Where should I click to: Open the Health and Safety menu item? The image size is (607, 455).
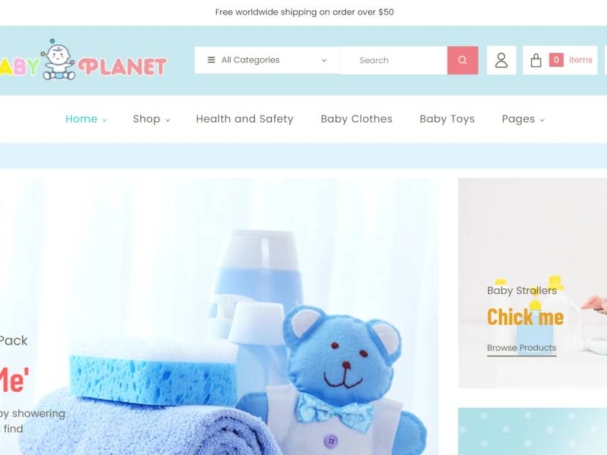[x=245, y=119]
